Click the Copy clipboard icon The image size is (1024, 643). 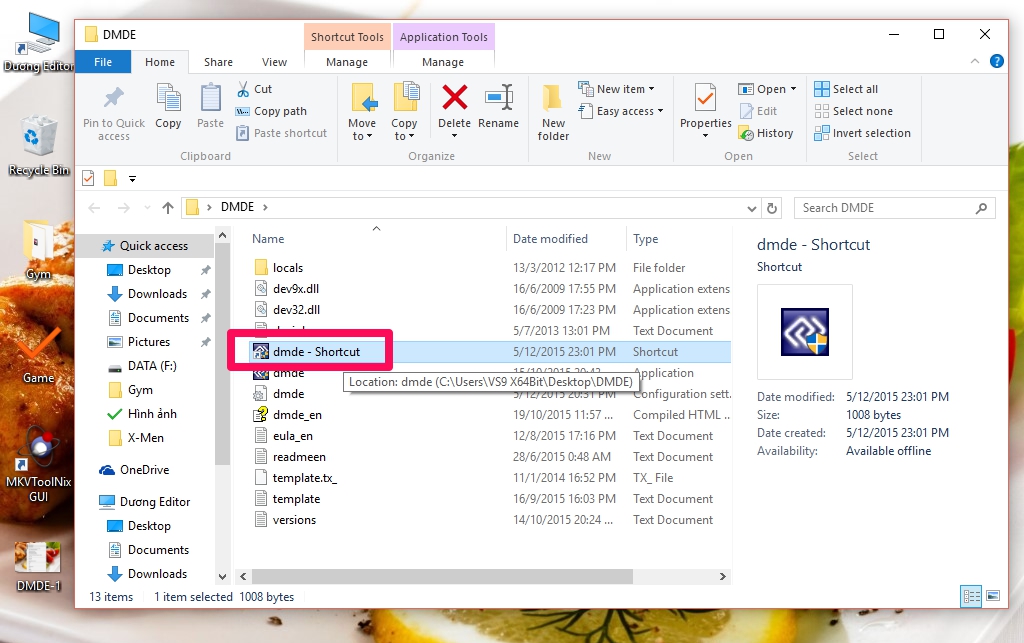[168, 98]
